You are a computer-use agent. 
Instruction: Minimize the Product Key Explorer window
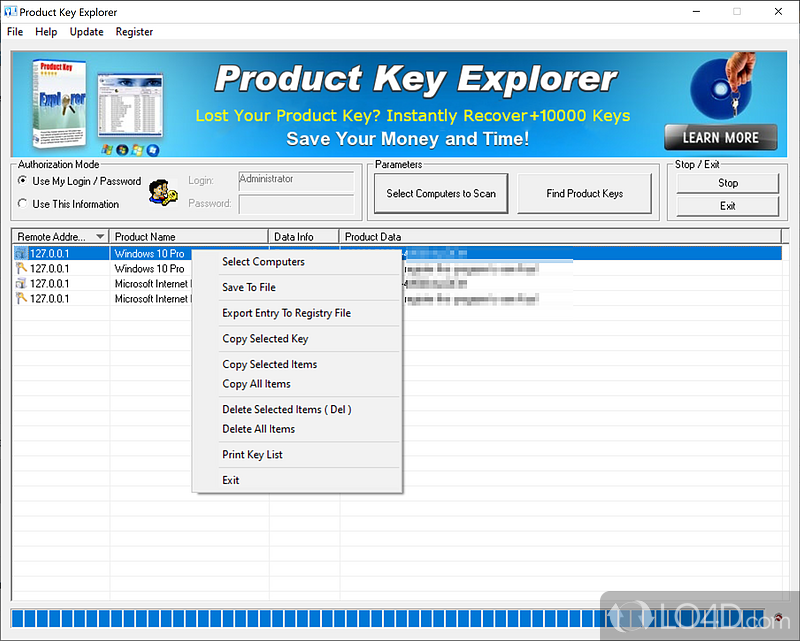coord(696,11)
